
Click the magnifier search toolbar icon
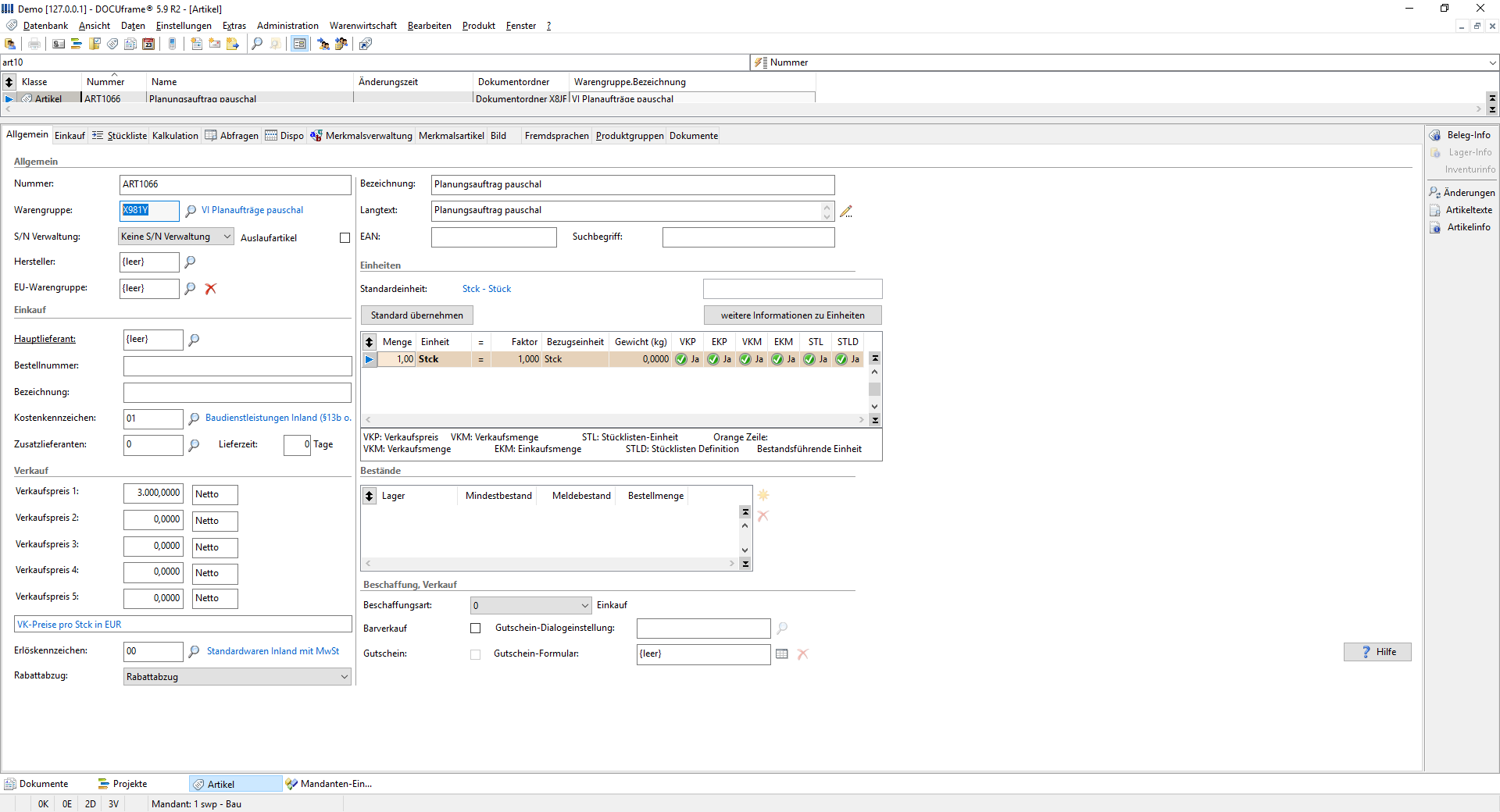coord(257,45)
